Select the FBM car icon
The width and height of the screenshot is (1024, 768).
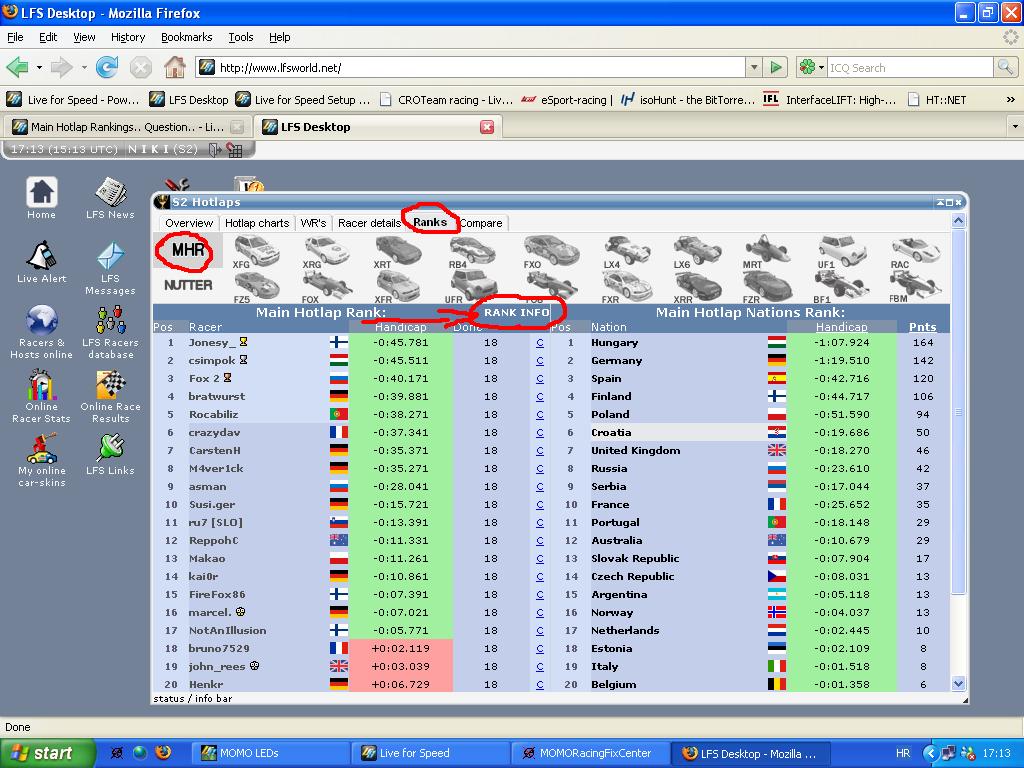916,286
